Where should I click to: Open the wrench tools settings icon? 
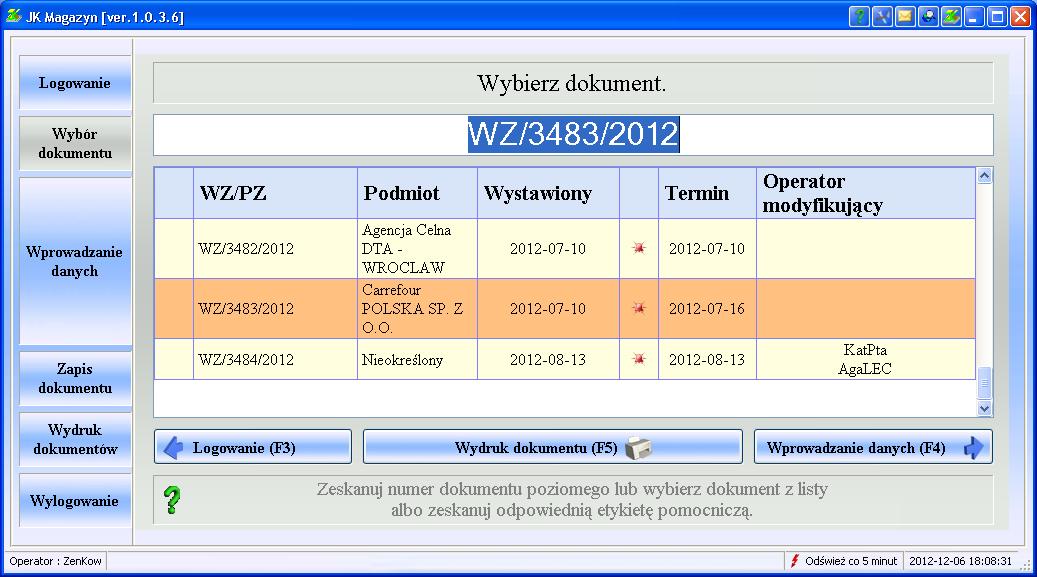click(x=882, y=17)
